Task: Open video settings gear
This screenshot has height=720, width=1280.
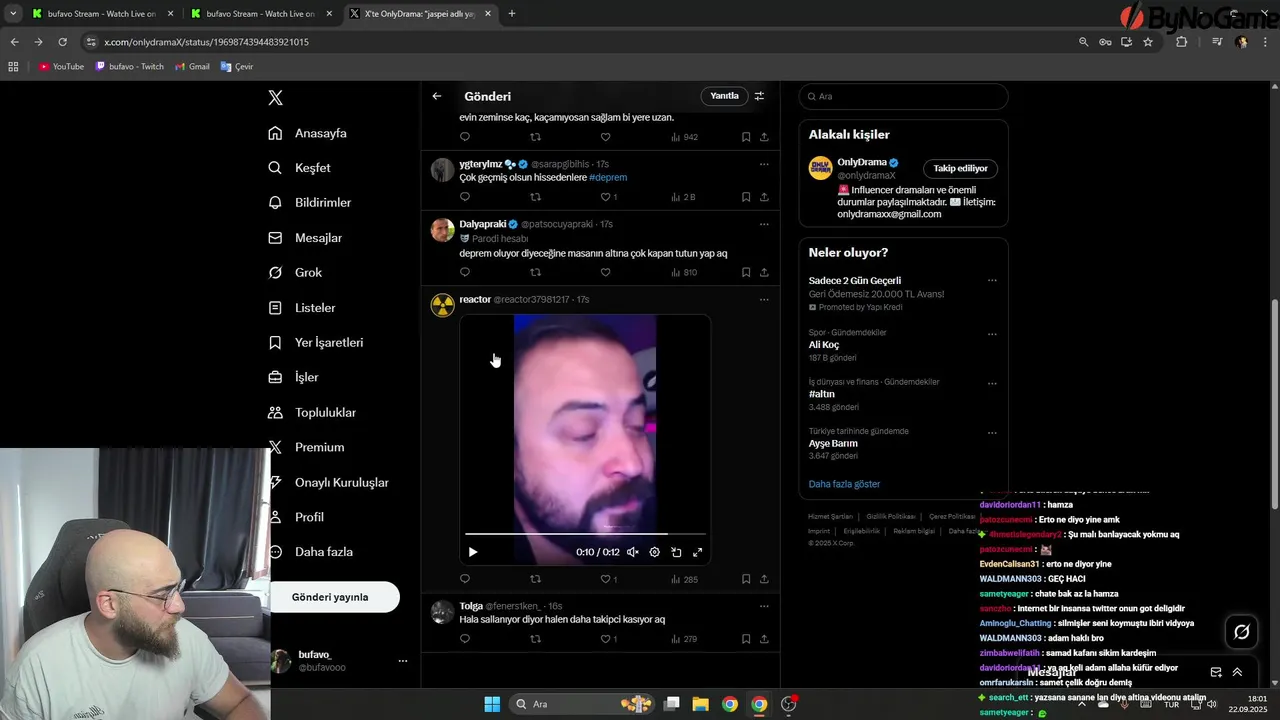Action: [654, 552]
